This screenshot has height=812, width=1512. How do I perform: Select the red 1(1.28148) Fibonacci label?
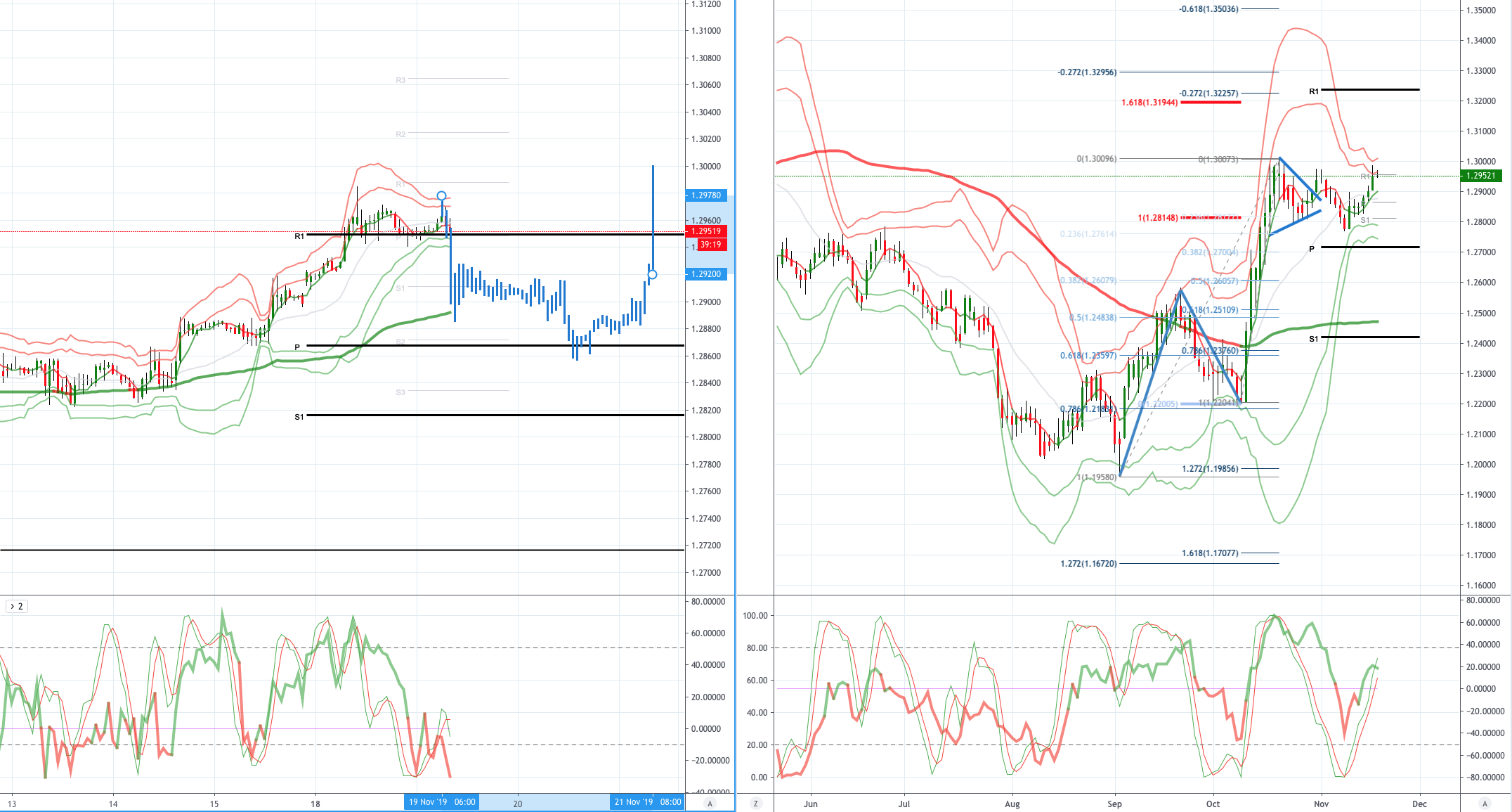1158,218
